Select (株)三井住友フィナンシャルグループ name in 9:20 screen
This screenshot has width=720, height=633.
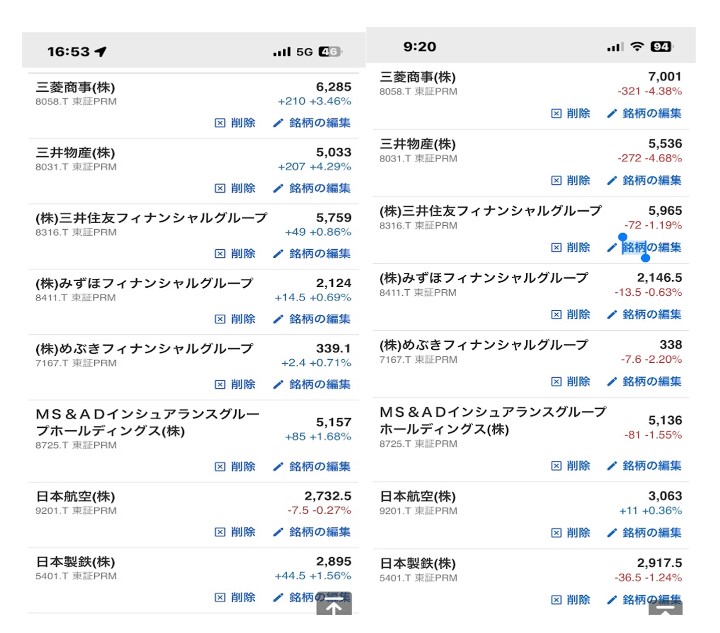tap(491, 211)
